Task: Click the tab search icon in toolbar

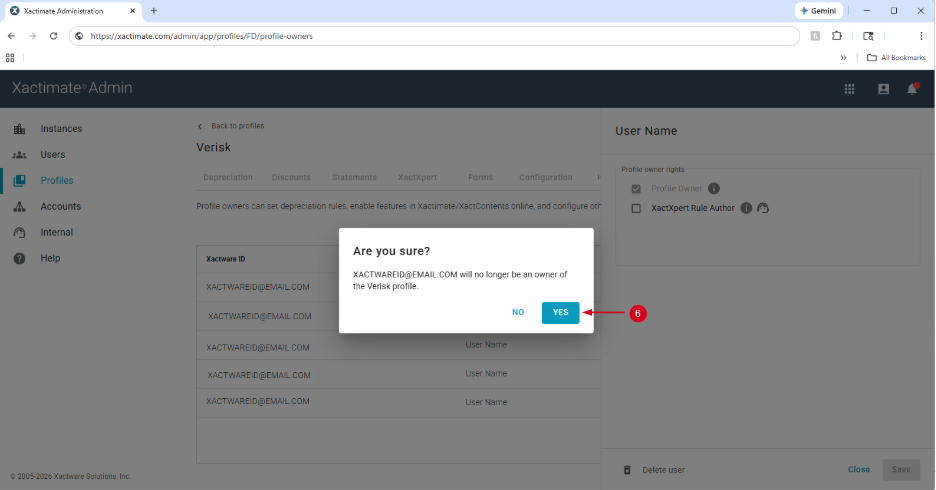Action: tap(869, 36)
